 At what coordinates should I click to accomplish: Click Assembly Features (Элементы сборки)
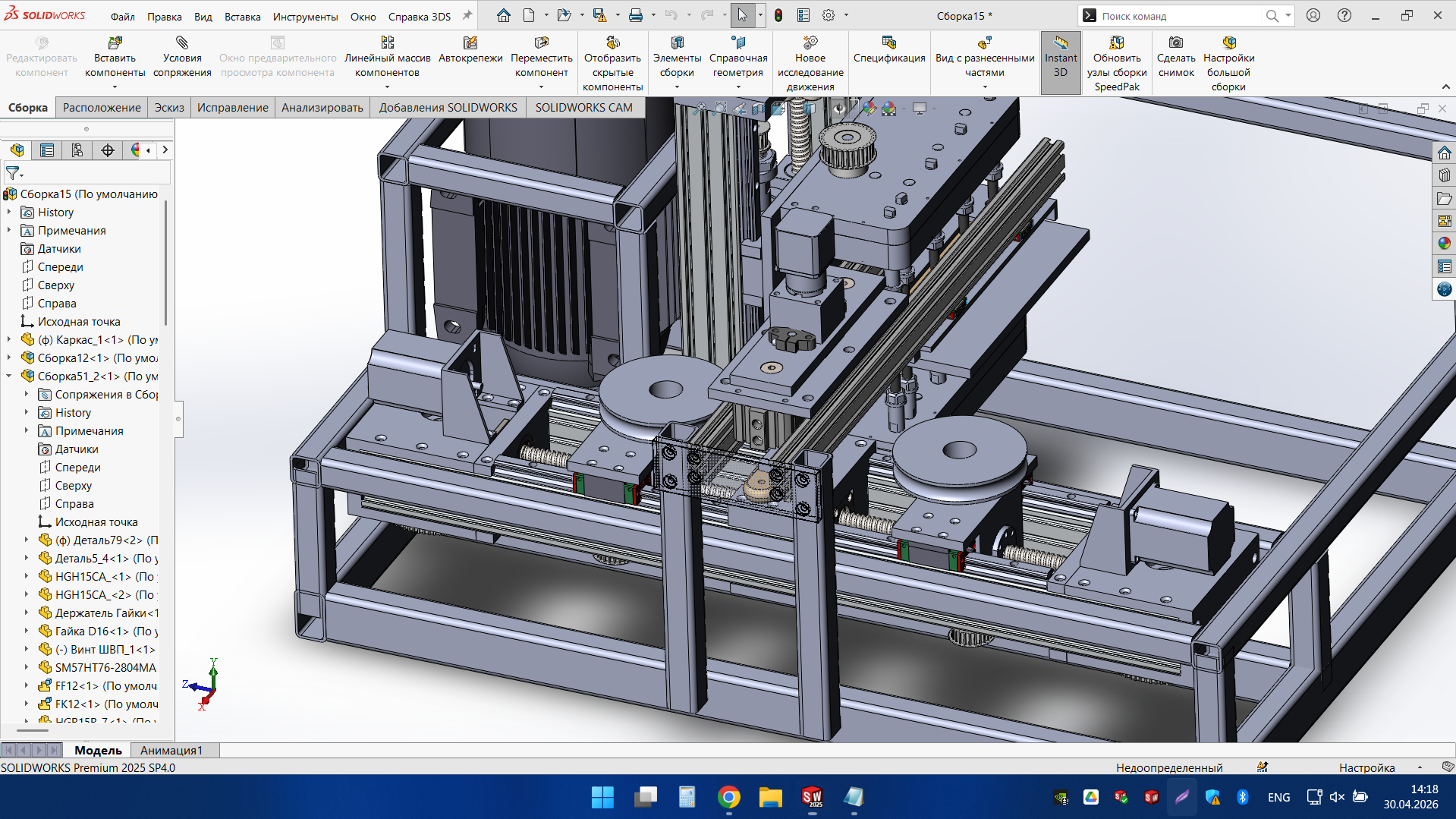pos(677,57)
